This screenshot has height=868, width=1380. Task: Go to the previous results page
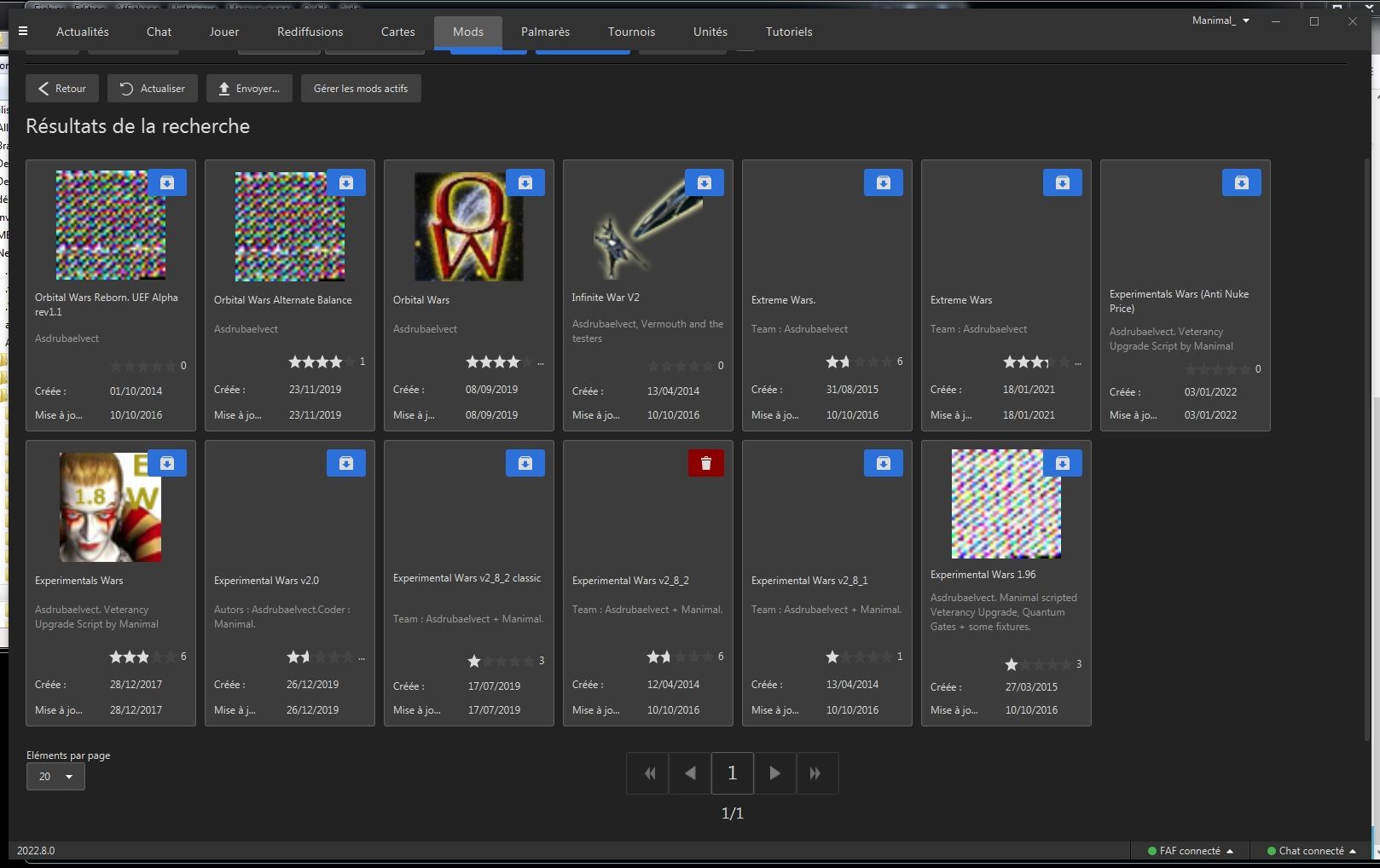click(x=690, y=773)
